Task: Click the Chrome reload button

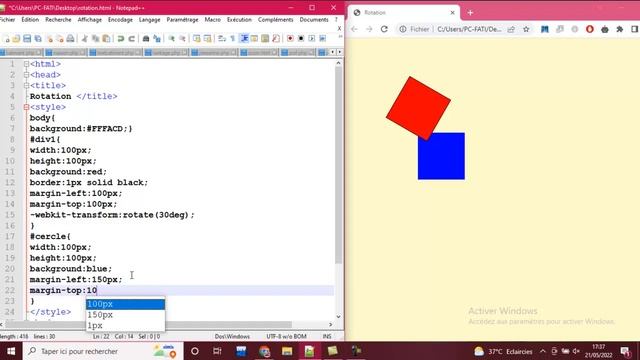Action: click(x=384, y=29)
